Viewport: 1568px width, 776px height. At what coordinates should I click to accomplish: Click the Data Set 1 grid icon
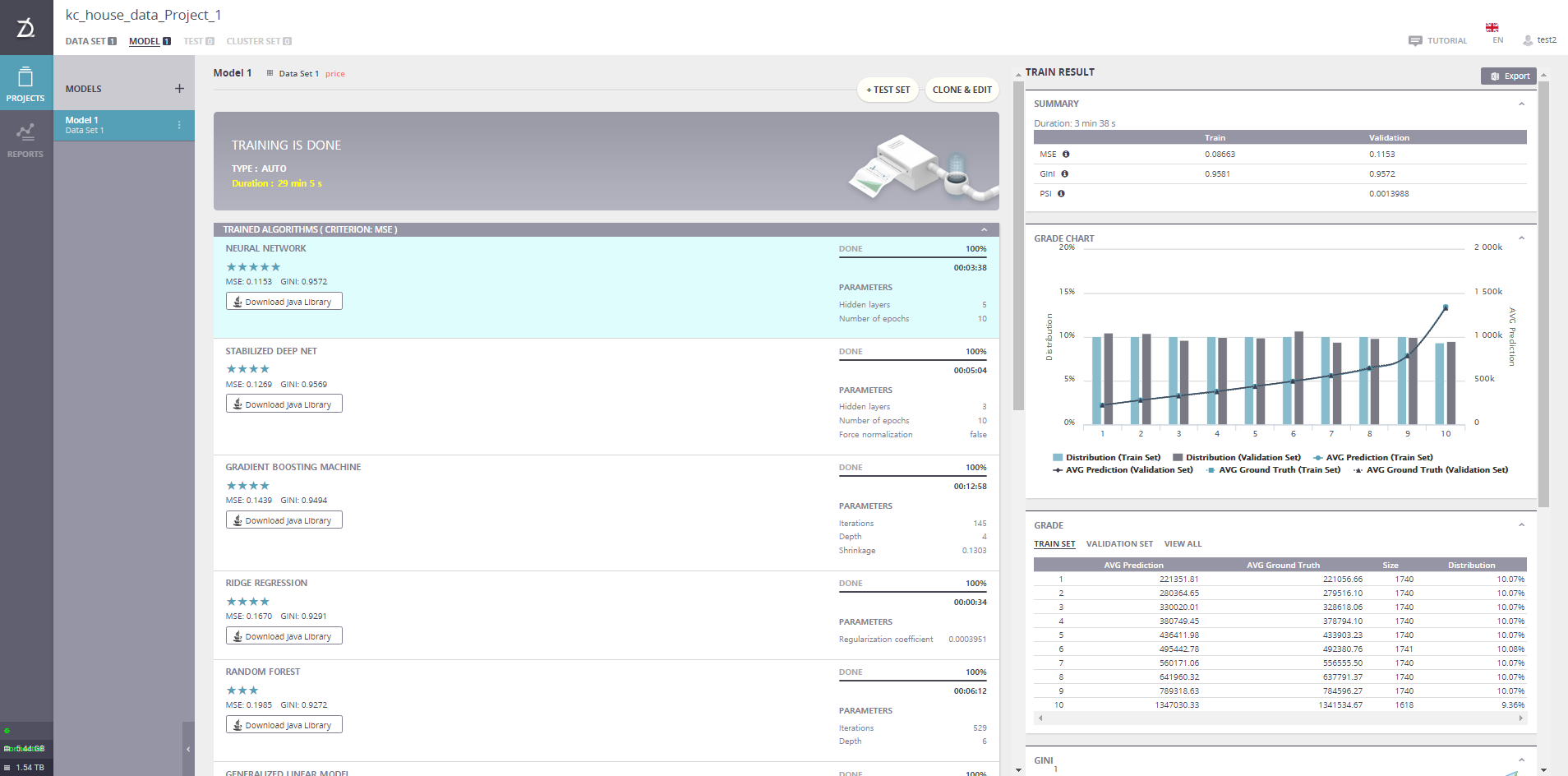[x=270, y=73]
